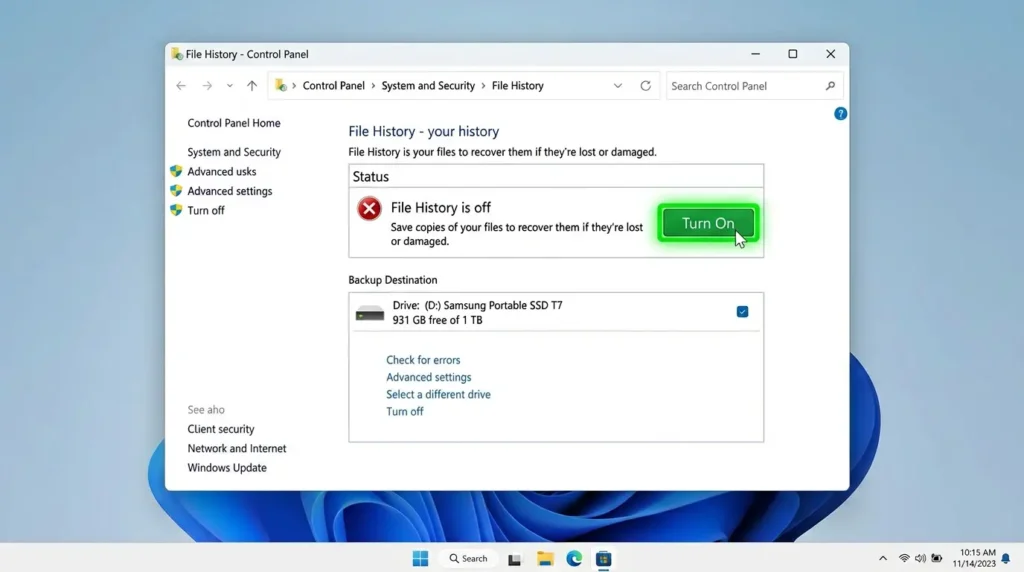The image size is (1024, 572).
Task: Click Select a different drive
Action: coord(438,394)
